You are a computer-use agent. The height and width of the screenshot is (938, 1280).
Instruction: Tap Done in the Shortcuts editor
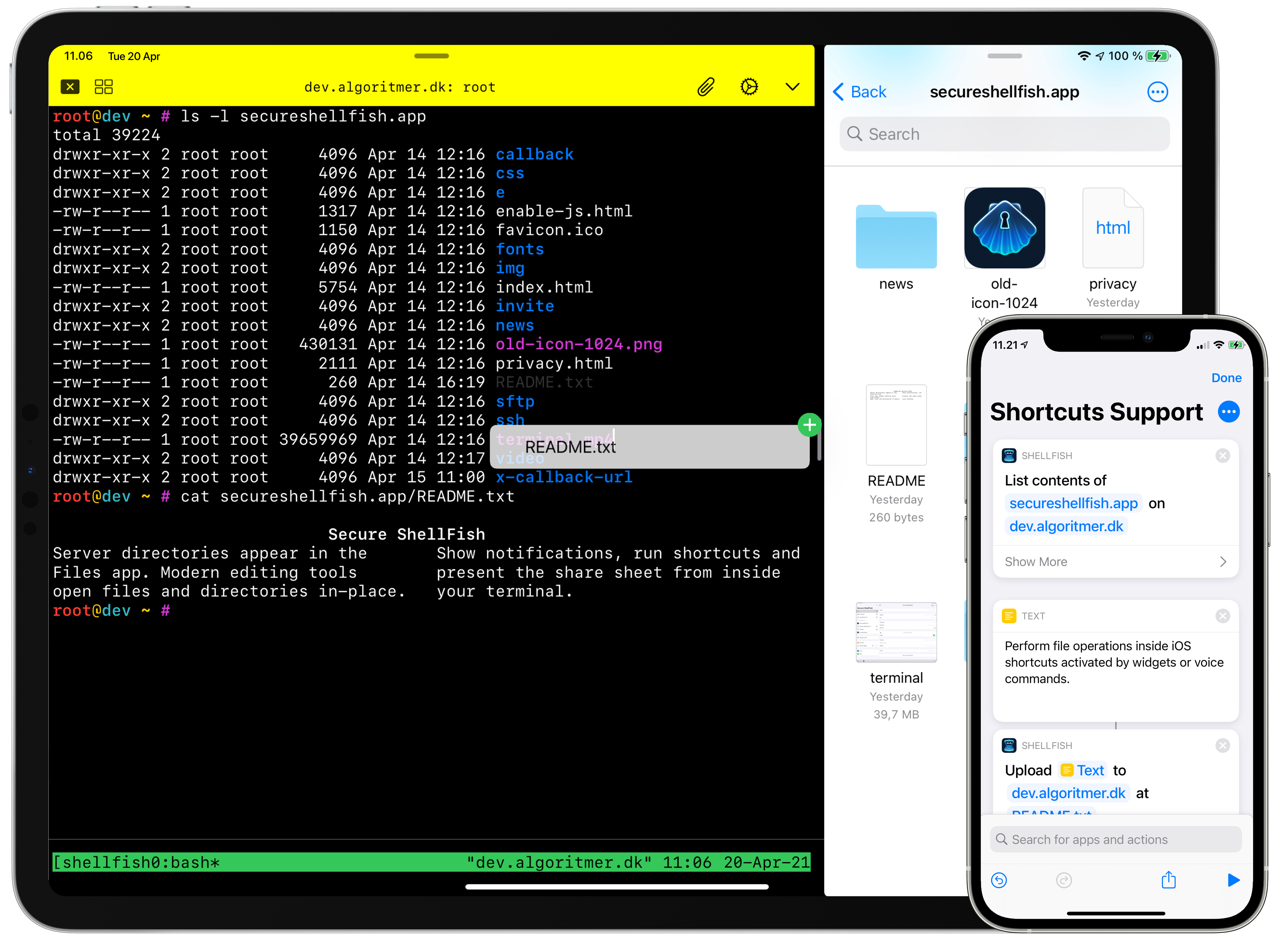(x=1226, y=378)
